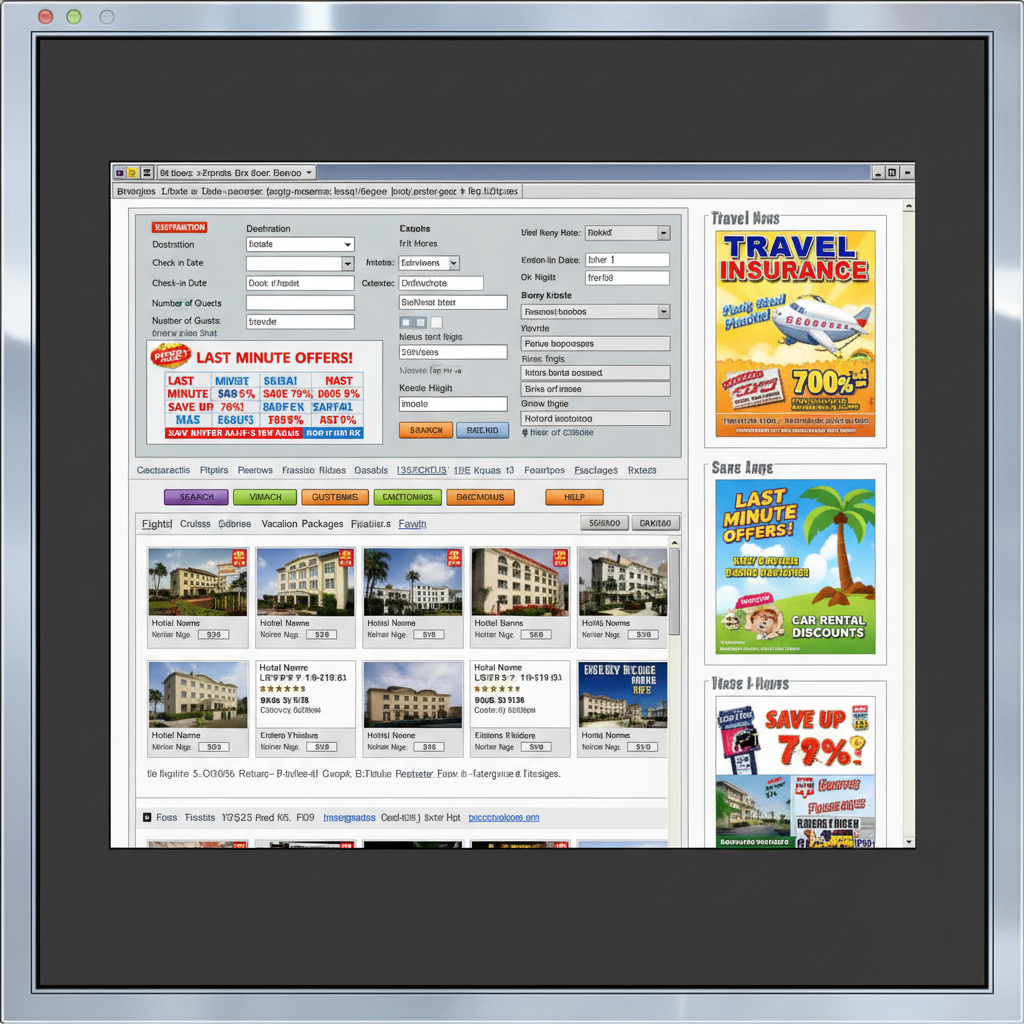The image size is (1024, 1024).
Task: Open the Destination dropdown
Action: (x=300, y=244)
